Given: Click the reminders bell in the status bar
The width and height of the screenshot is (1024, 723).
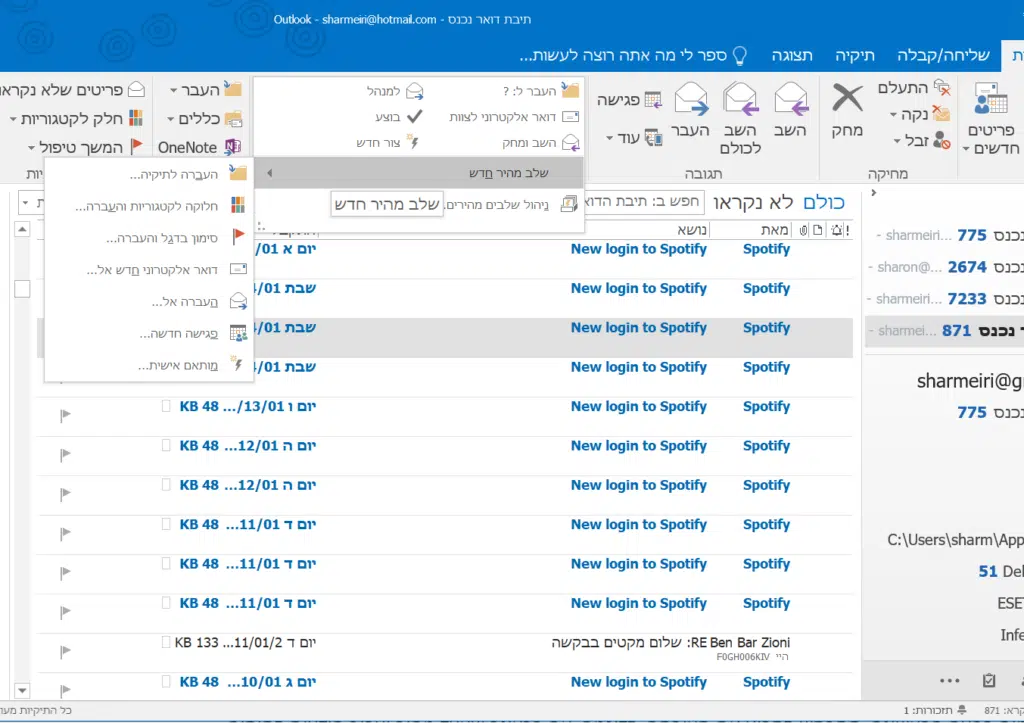Looking at the screenshot, I should click(961, 710).
